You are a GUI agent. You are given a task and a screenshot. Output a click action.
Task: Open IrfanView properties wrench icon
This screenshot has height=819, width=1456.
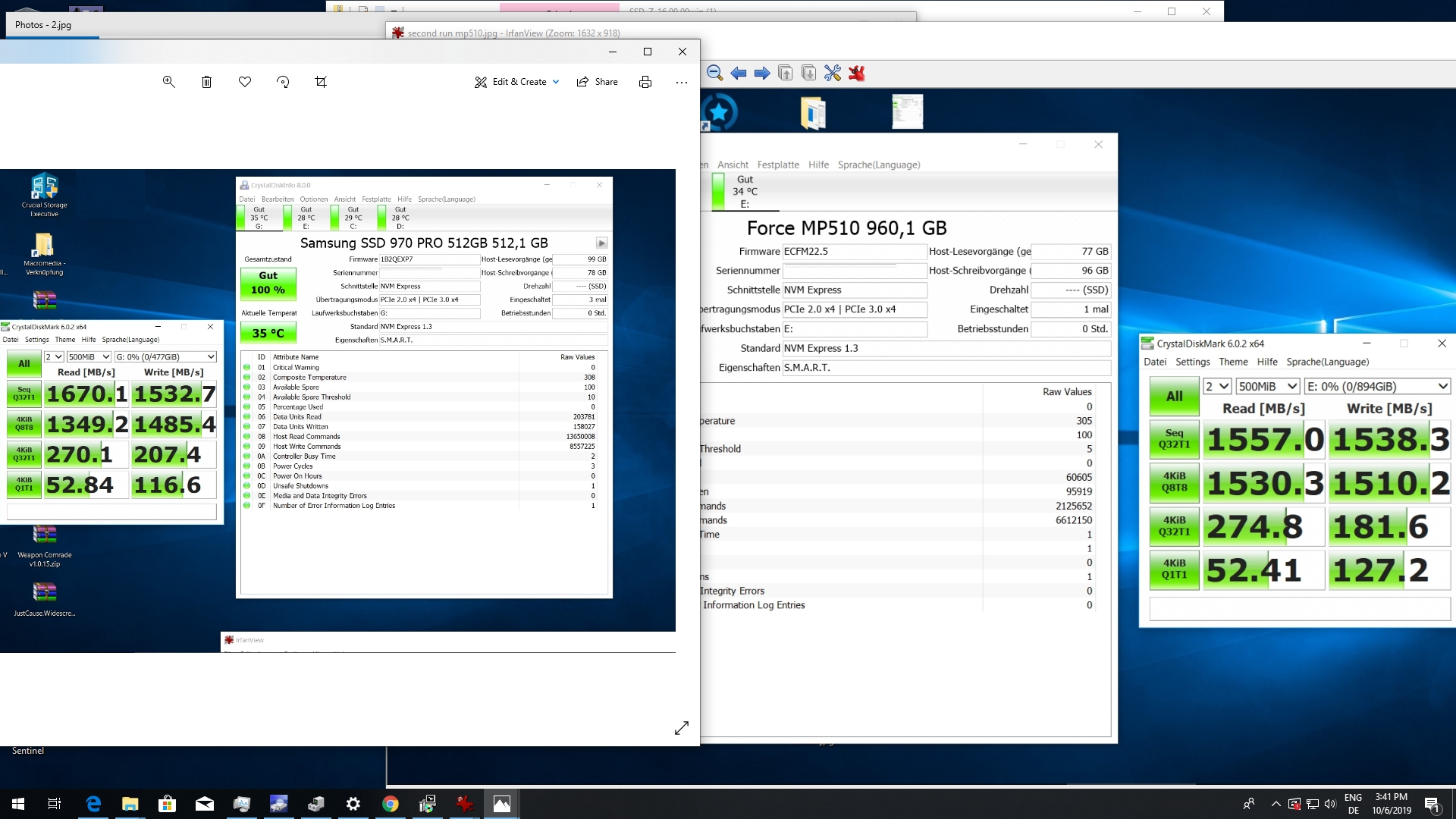[x=833, y=73]
